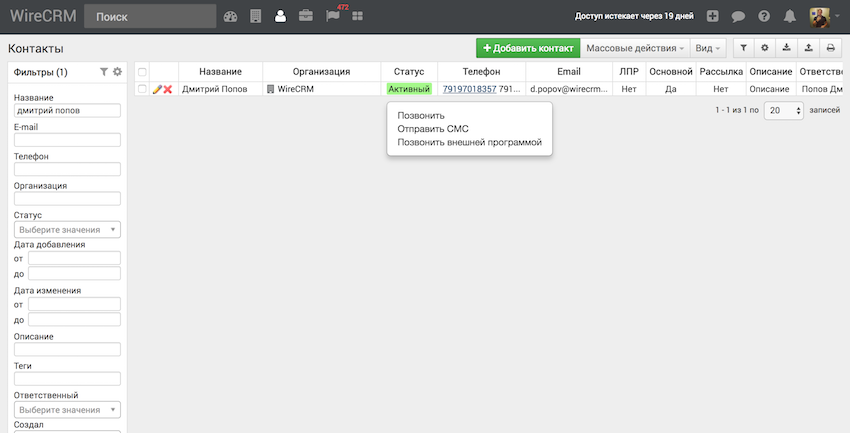Viewport: 850px width, 433px height.
Task: Open the organizations building icon in top bar
Action: pyautogui.click(x=256, y=16)
